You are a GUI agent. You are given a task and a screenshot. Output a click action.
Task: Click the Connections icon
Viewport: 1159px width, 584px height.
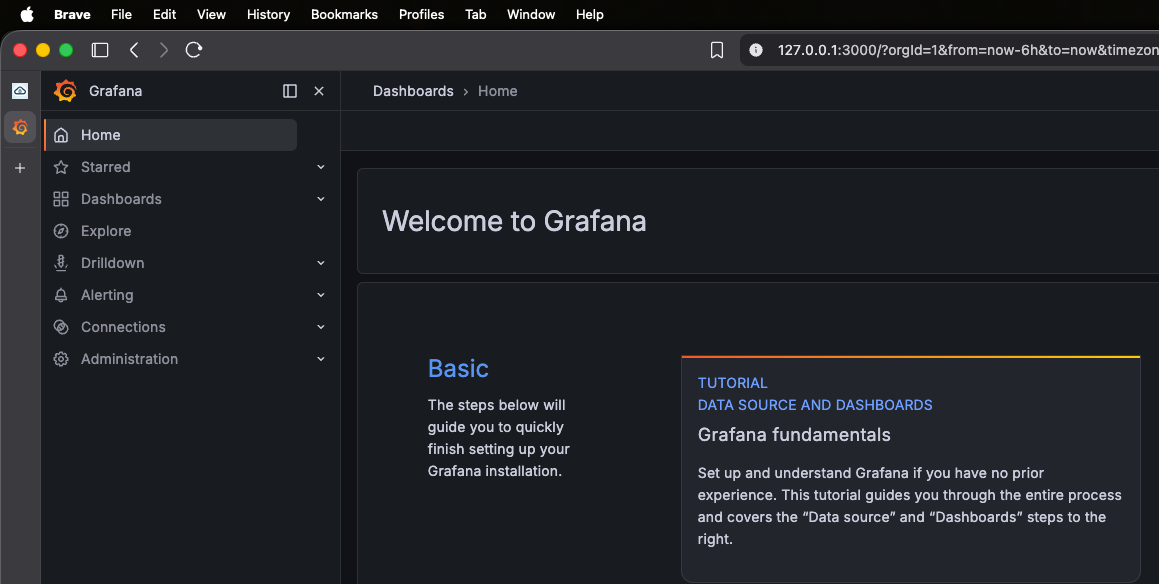[61, 327]
